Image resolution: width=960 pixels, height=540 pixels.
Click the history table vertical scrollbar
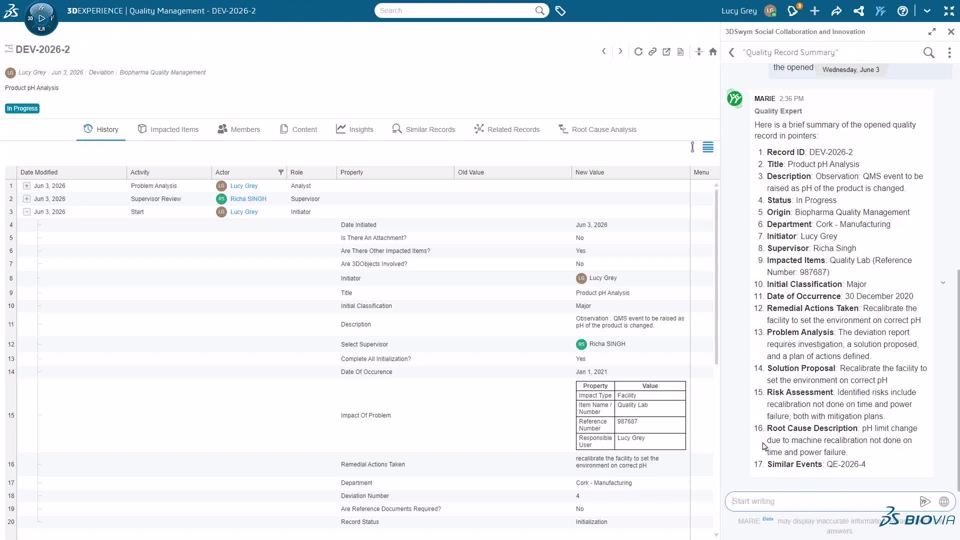click(x=716, y=276)
